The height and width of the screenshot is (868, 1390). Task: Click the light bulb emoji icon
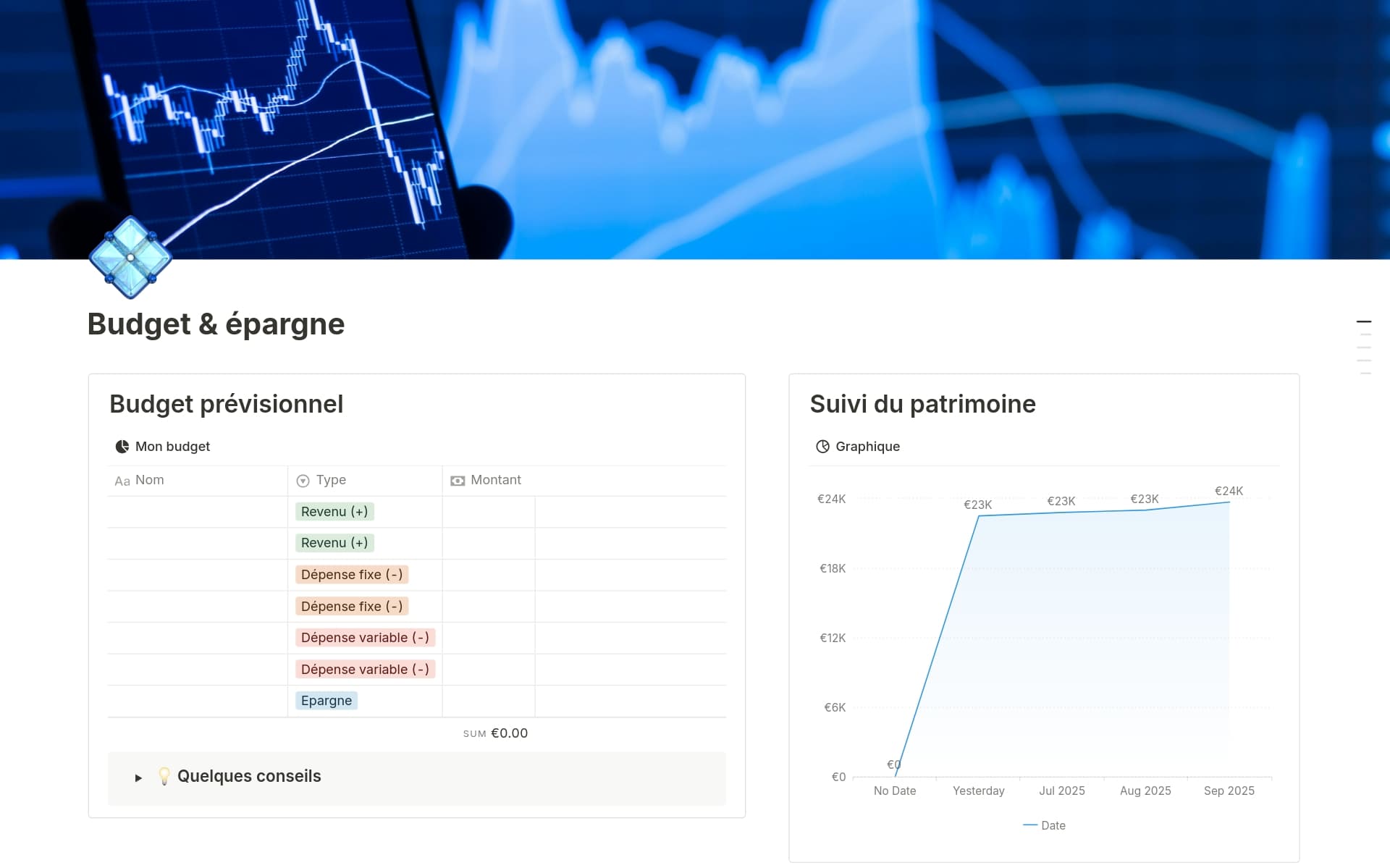(x=164, y=776)
